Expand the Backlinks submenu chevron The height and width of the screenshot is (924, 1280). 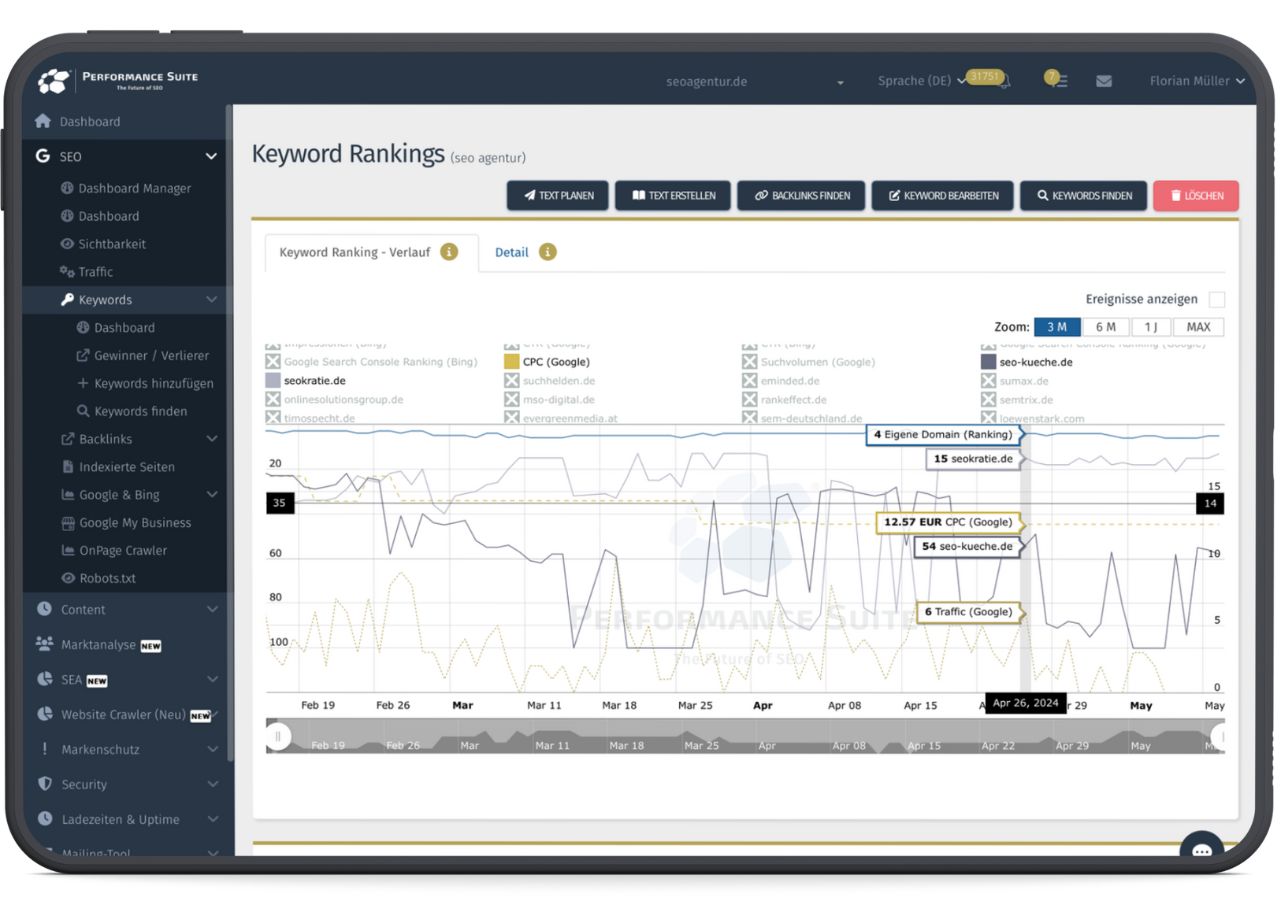click(x=211, y=439)
